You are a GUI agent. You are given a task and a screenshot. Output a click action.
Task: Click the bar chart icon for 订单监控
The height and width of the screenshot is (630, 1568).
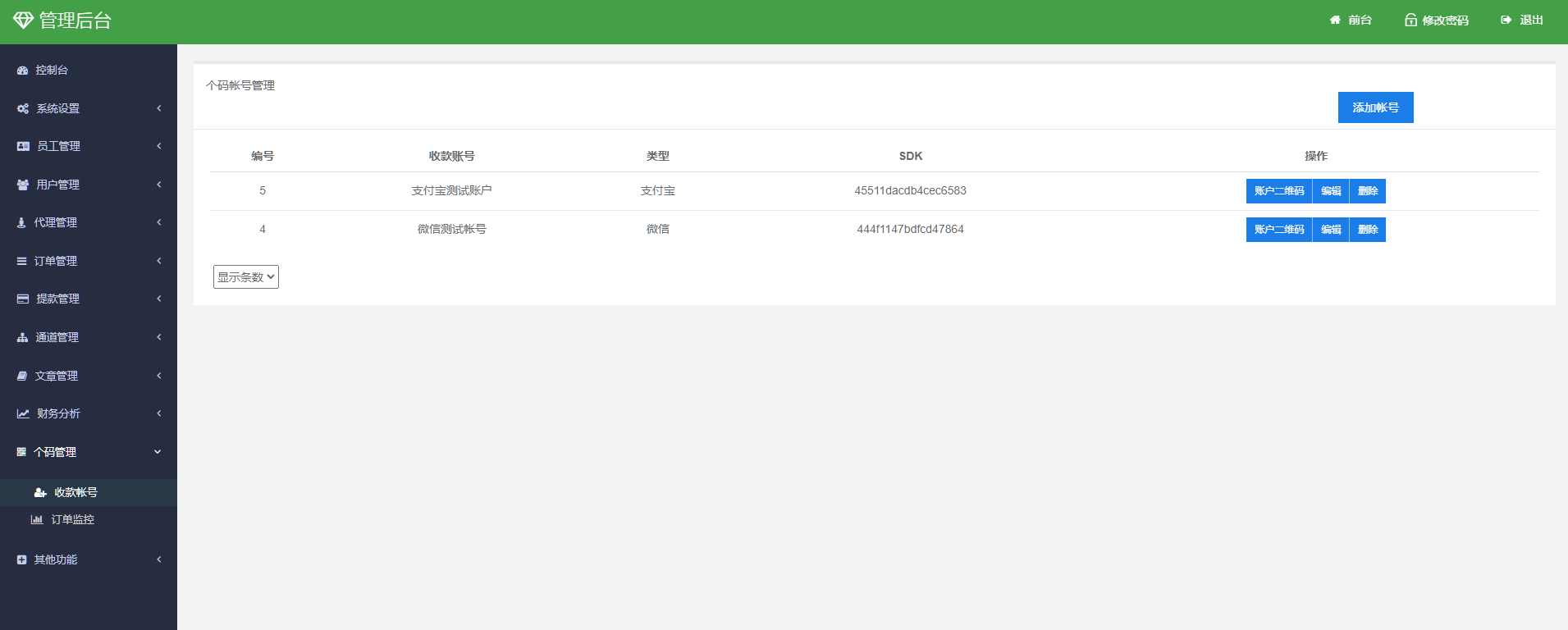click(37, 519)
